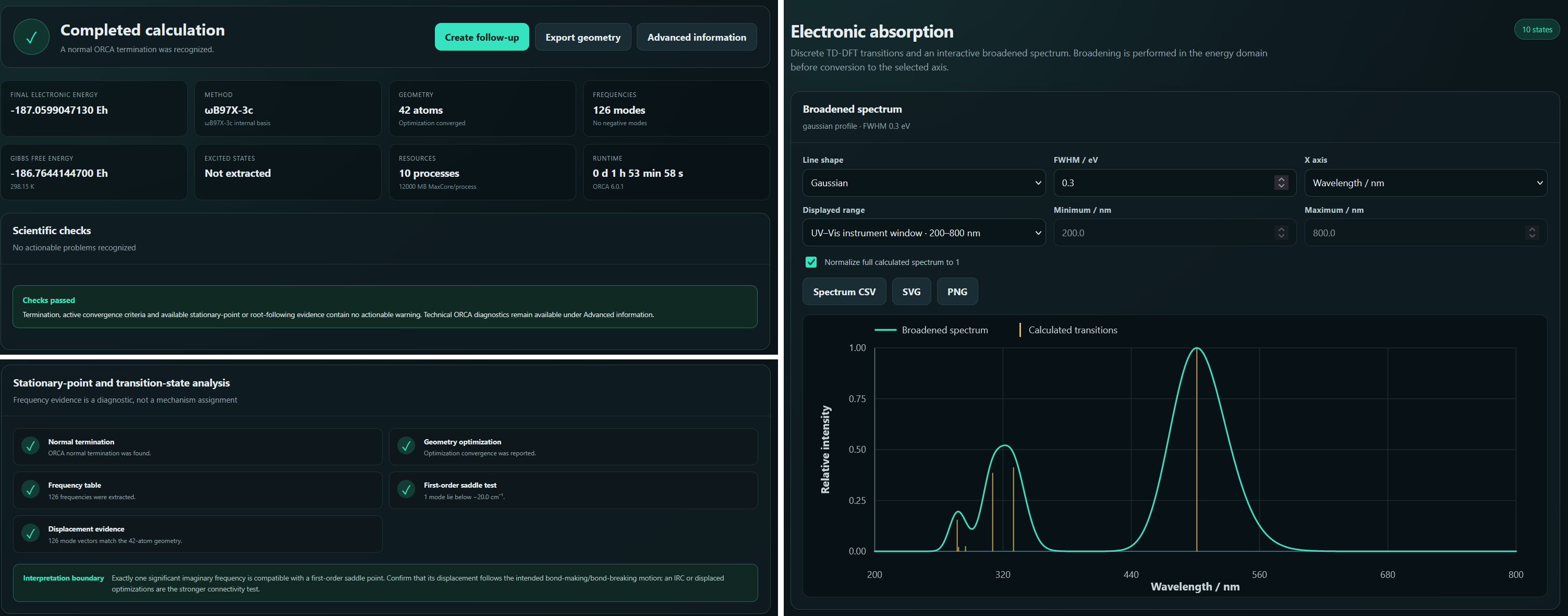Open Advanced information
Screen dimensions: 1568x616
(696, 37)
